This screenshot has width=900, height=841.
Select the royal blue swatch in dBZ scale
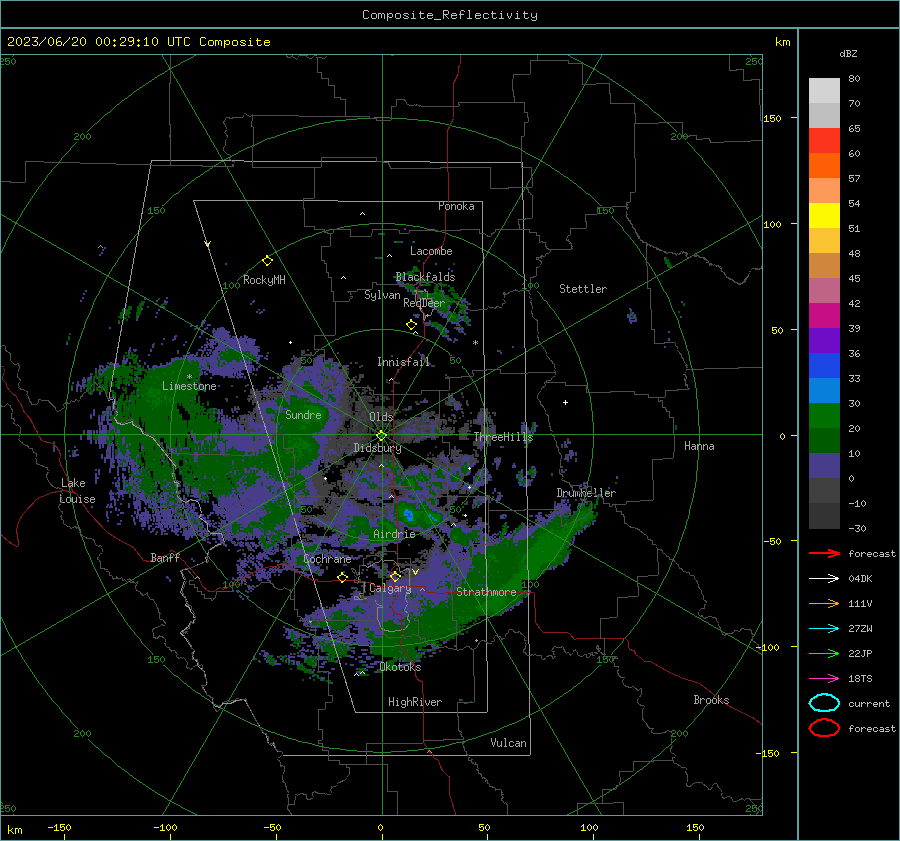824,365
